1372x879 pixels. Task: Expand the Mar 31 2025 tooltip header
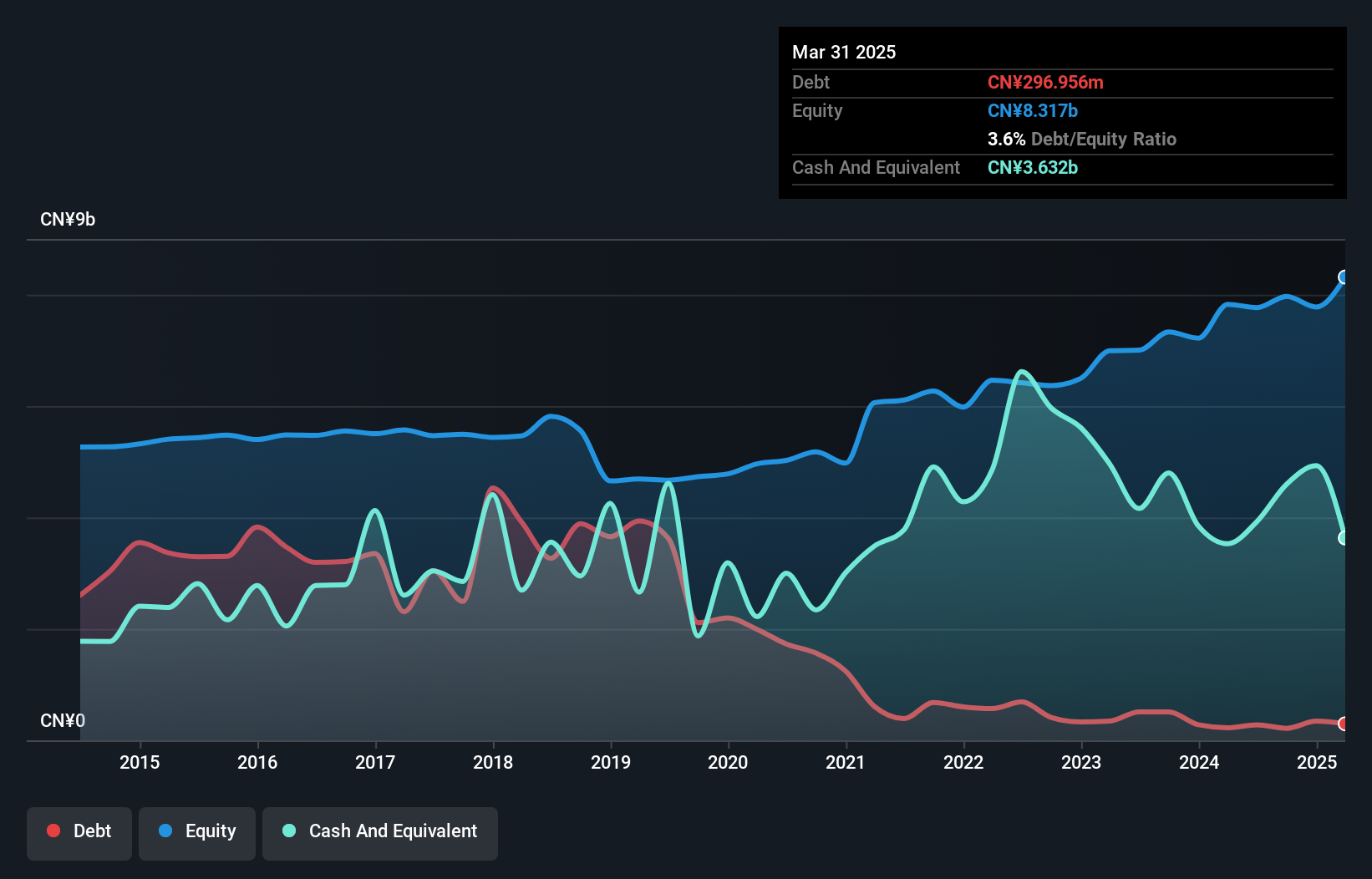(x=844, y=52)
